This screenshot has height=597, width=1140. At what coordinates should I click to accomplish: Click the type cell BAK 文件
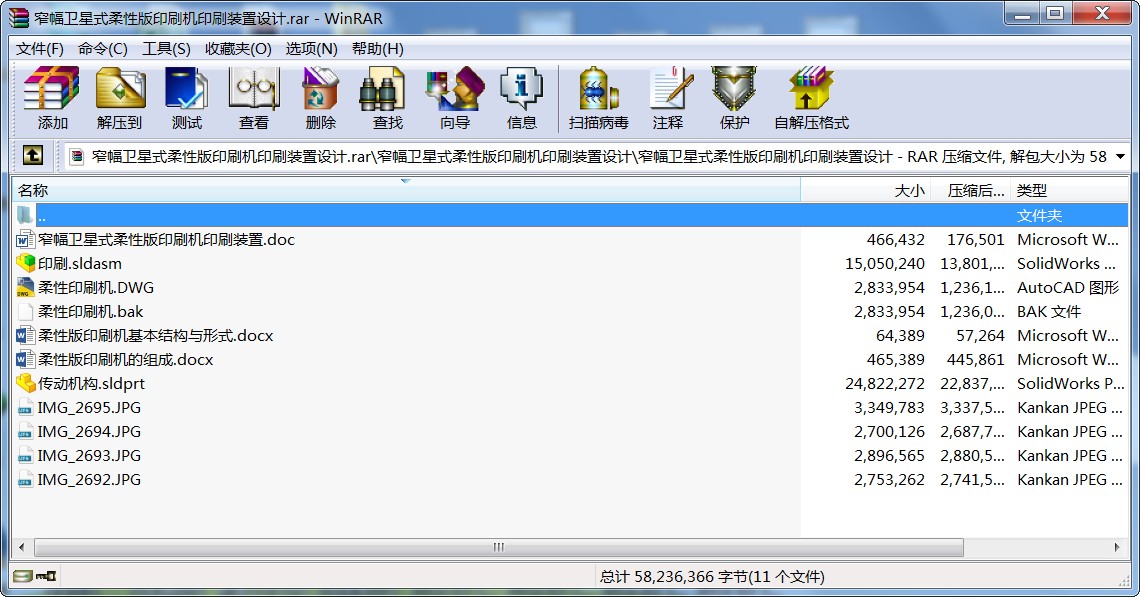click(1049, 311)
